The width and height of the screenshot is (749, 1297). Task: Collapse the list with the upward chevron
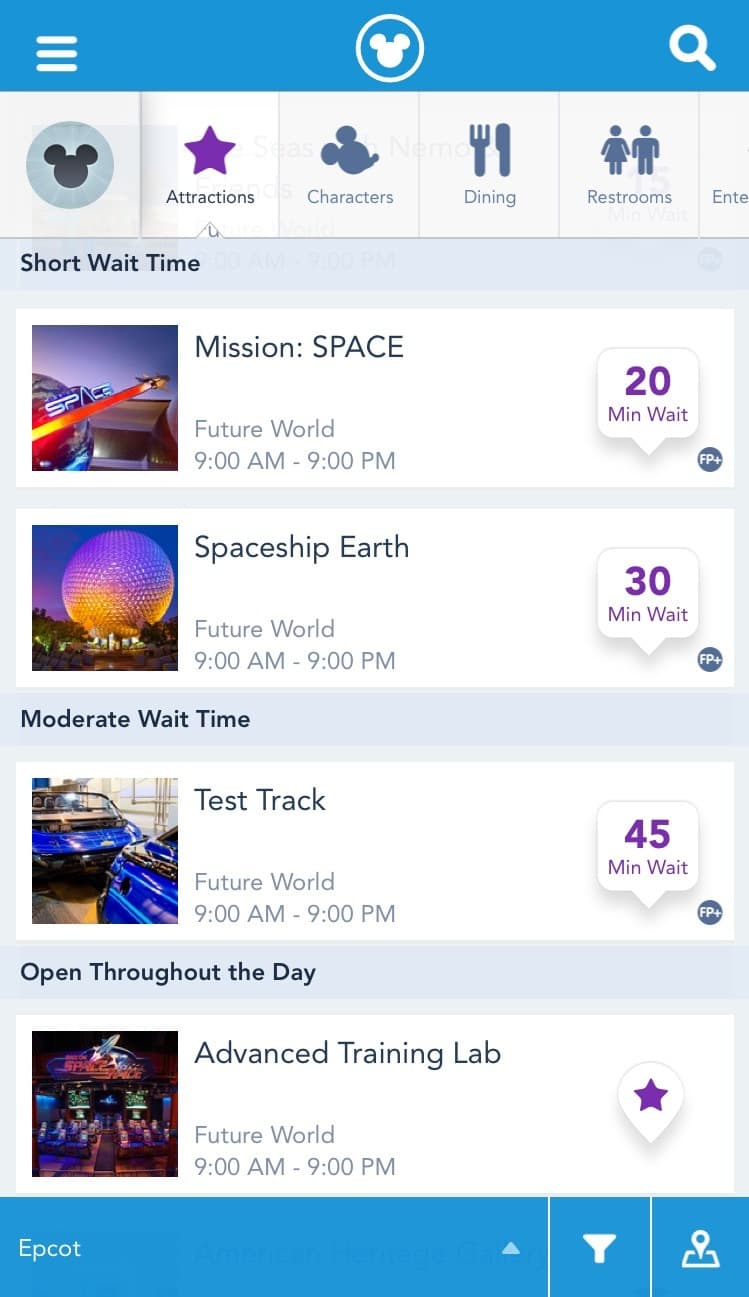[x=510, y=1248]
